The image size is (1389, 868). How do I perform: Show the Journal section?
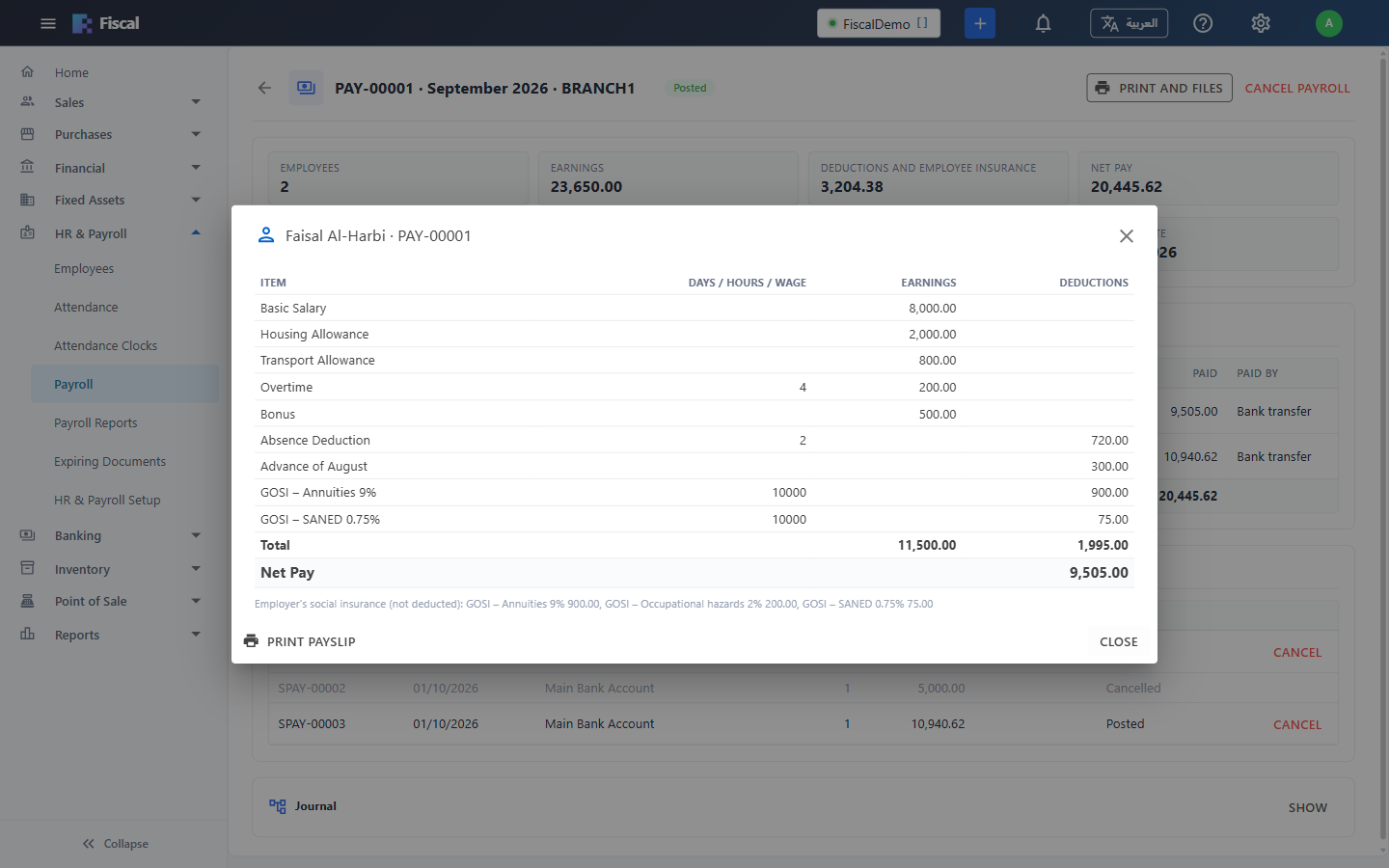(1308, 807)
